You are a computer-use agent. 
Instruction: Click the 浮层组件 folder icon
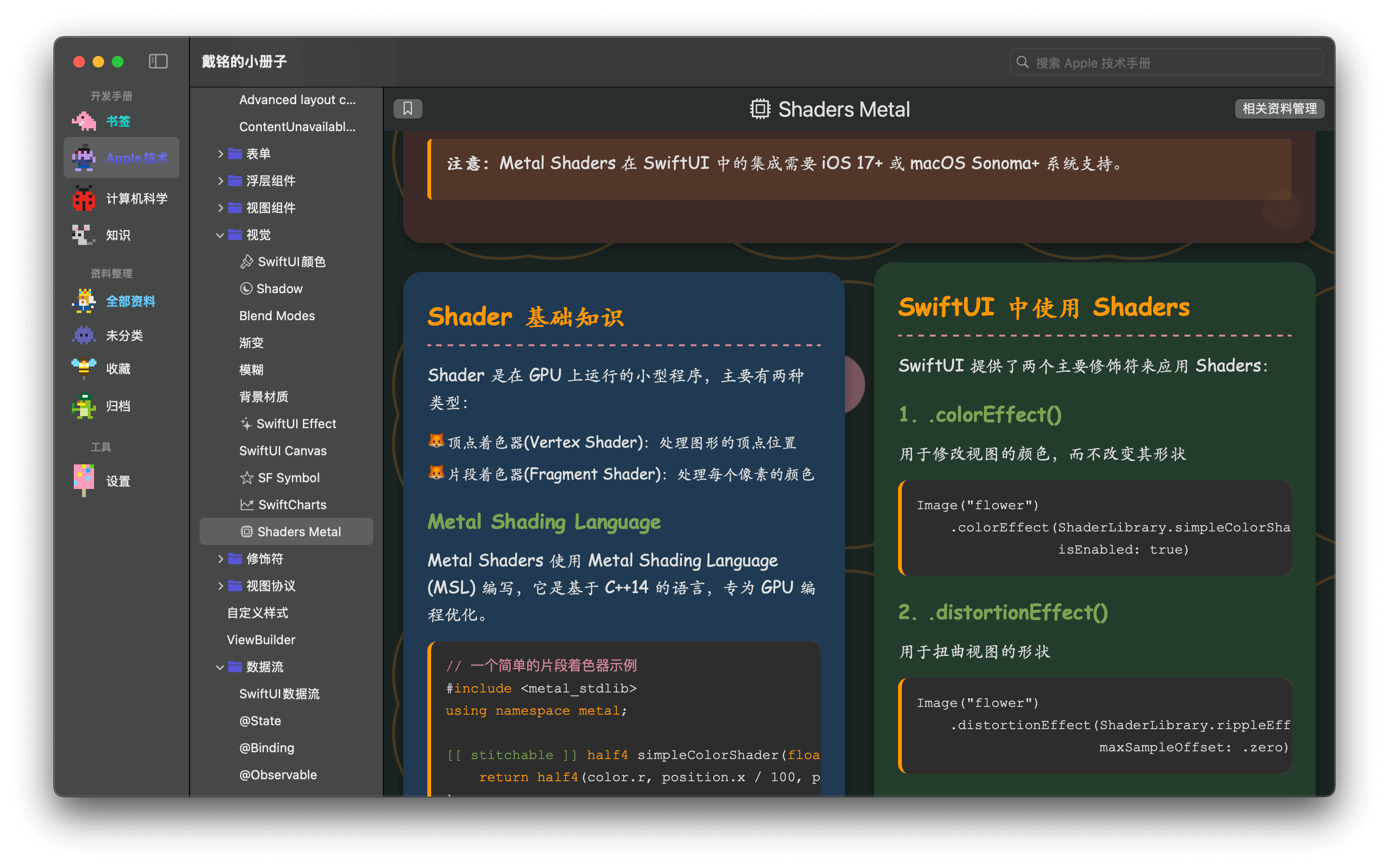(235, 181)
